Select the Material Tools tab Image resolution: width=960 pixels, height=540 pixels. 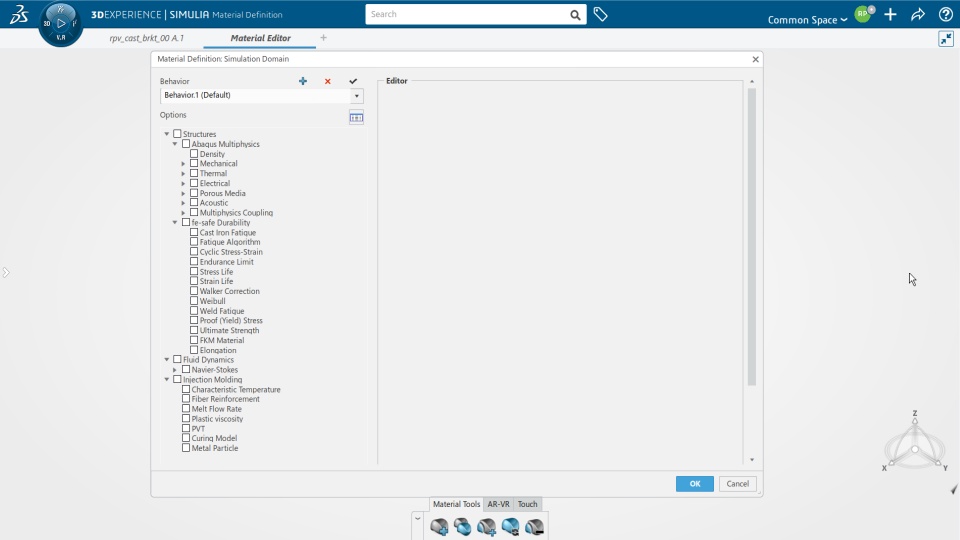[456, 504]
